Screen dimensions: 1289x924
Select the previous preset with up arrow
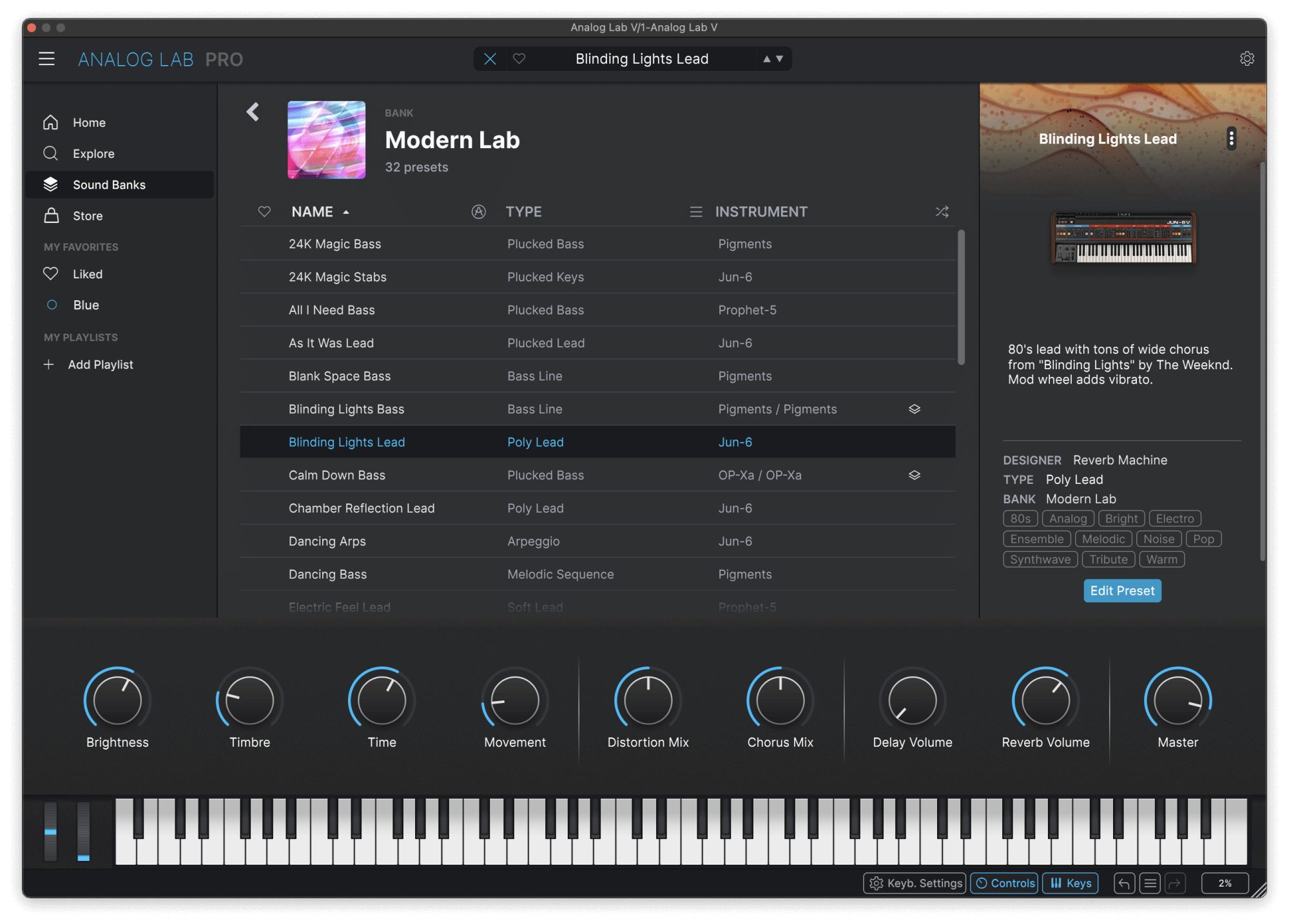point(766,59)
